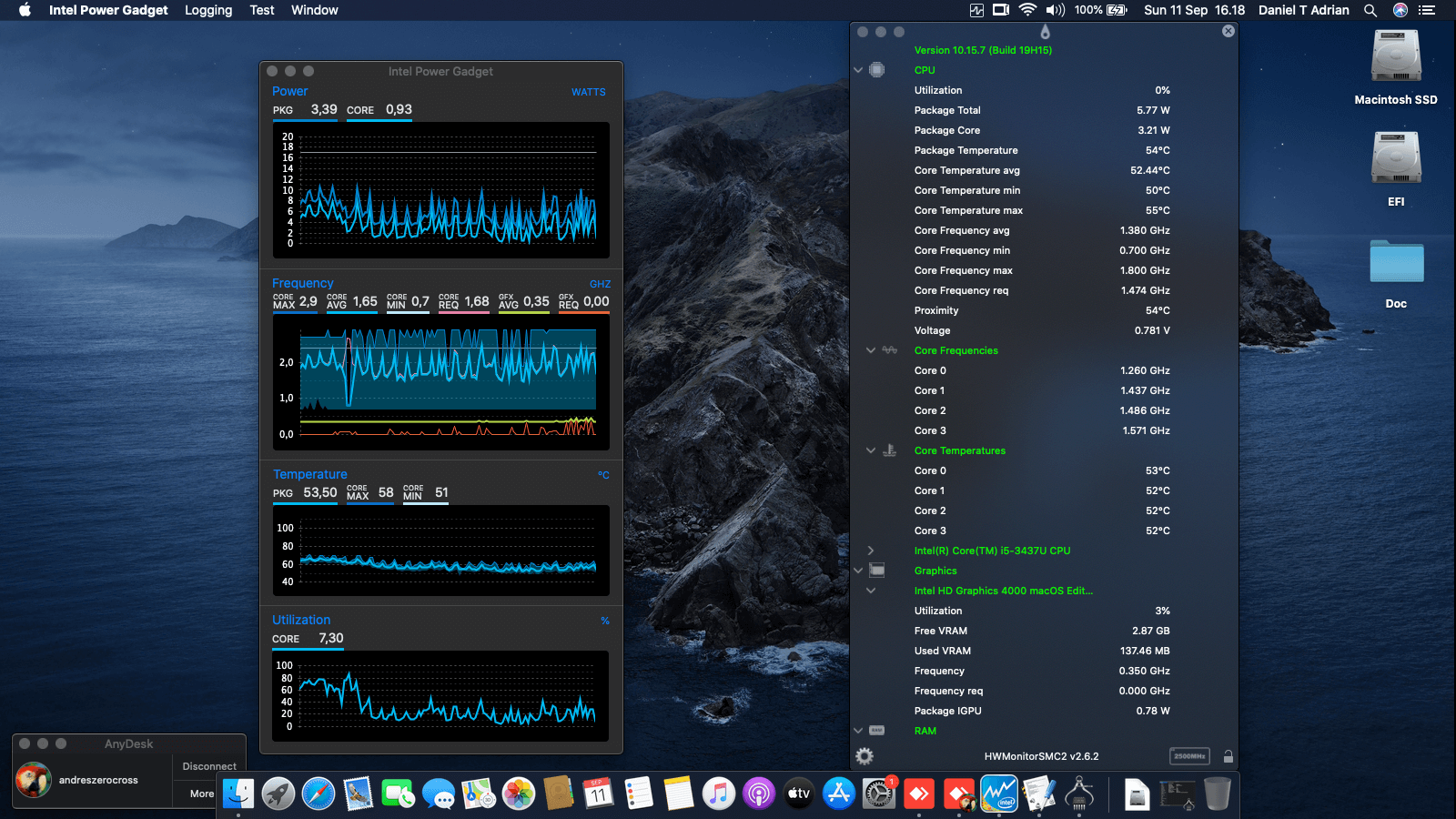Viewport: 1456px width, 819px height.
Task: Click the water drop icon atop HWMonitor
Action: click(1045, 32)
